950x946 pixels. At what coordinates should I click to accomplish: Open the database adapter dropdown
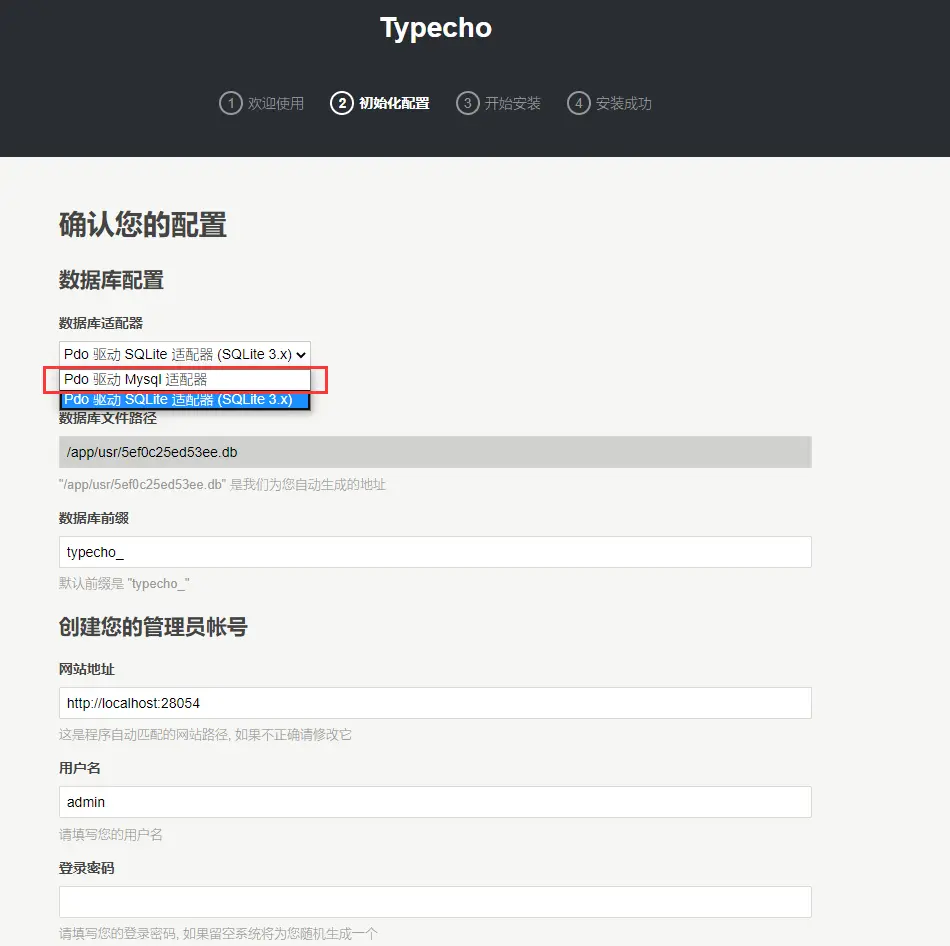pyautogui.click(x=185, y=354)
